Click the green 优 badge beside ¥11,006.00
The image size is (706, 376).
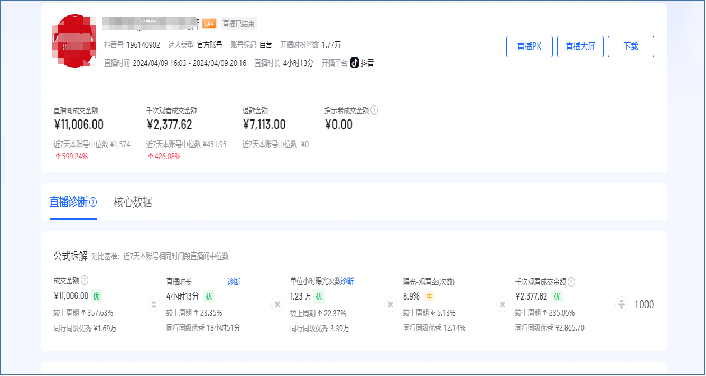97,296
